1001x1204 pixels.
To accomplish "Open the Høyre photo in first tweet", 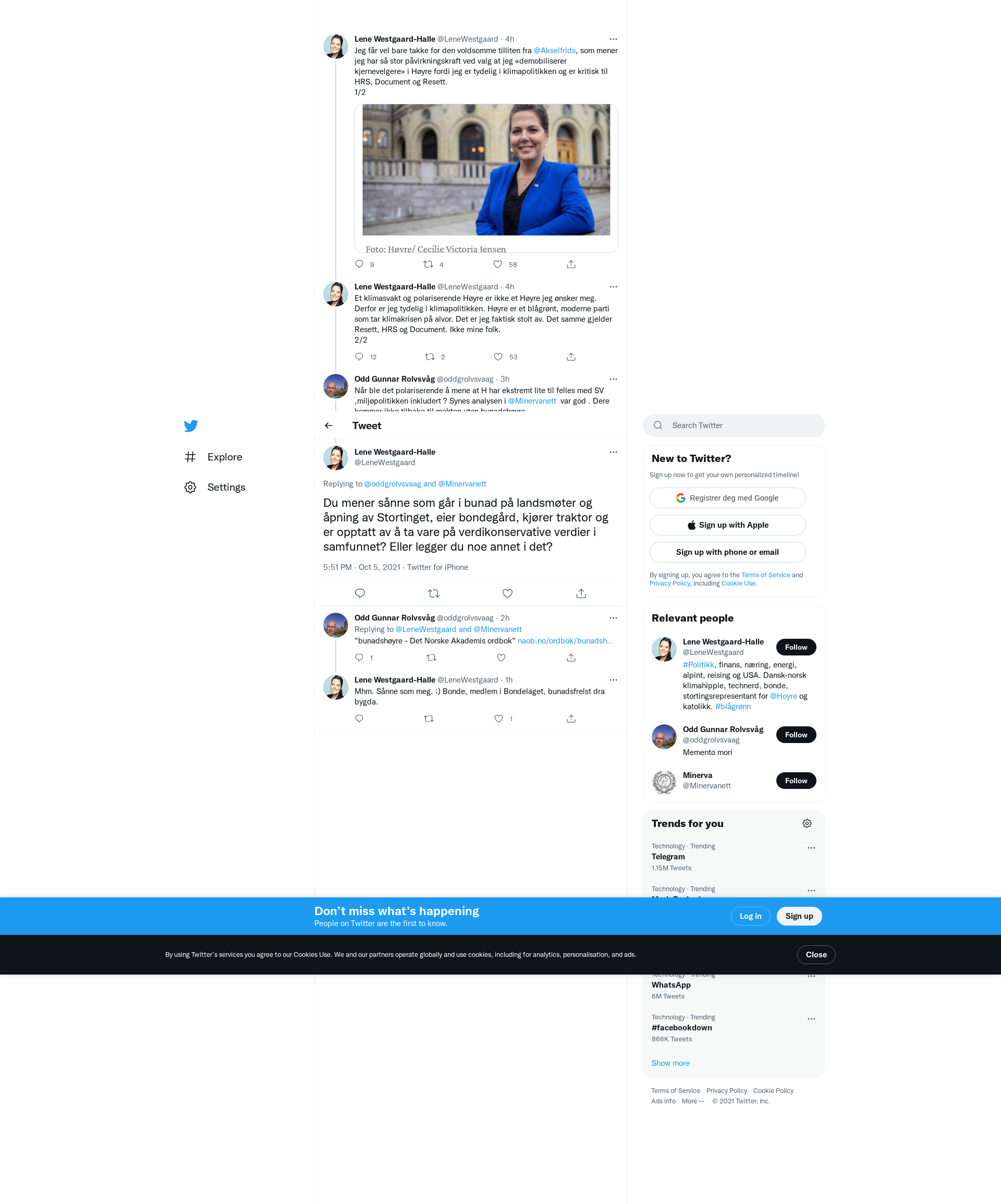I will coord(485,169).
